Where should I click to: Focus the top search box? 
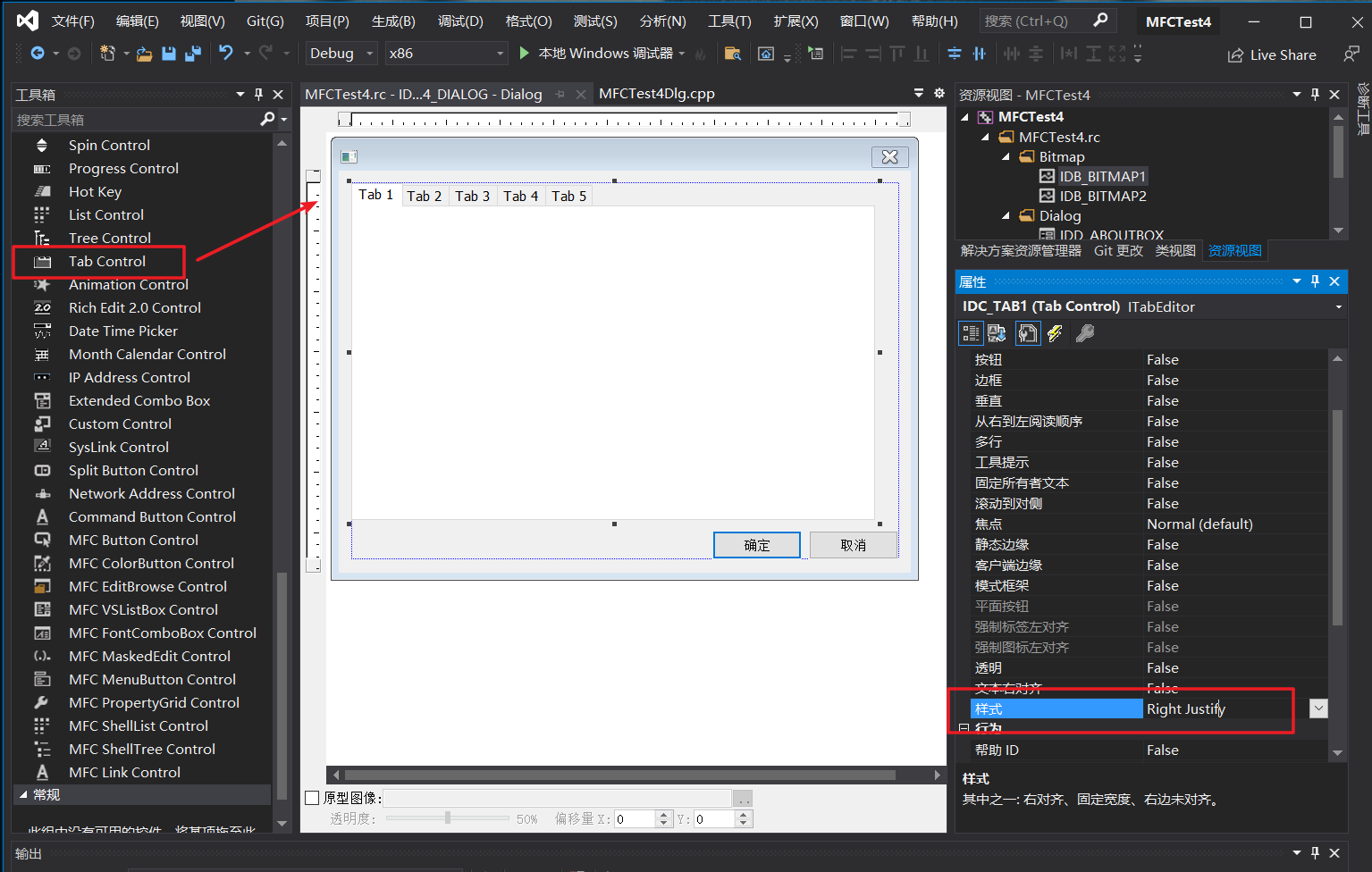point(1046,21)
